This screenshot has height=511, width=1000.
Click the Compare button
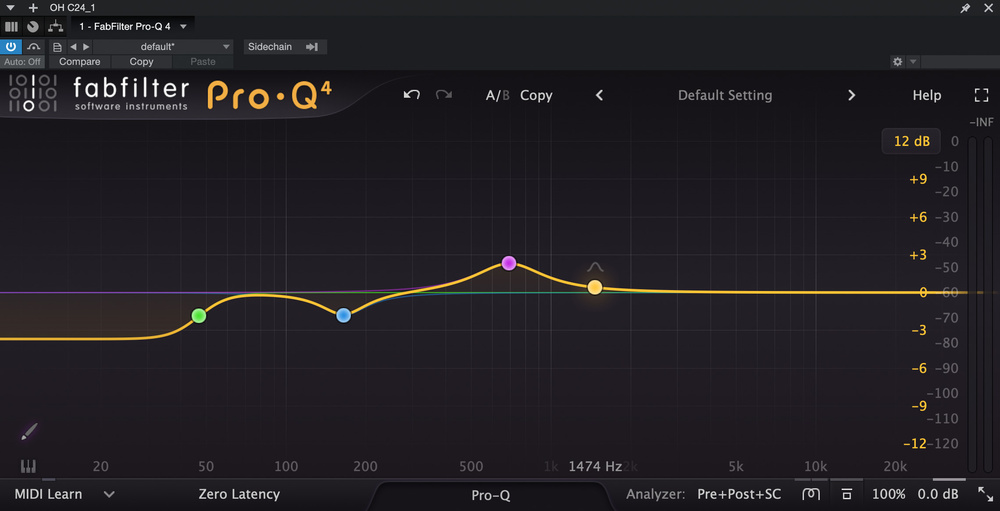coord(80,62)
